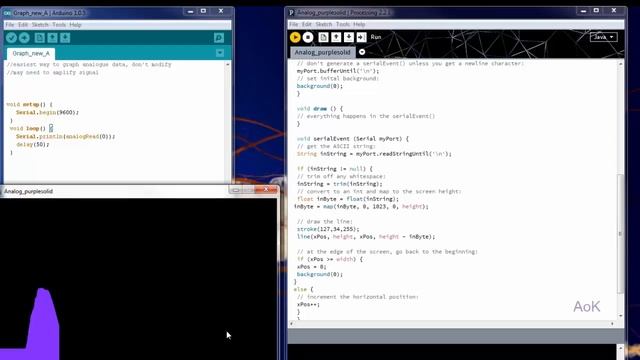The image size is (640, 360).
Task: Click scroll-down arrow in Processing editor
Action: click(x=620, y=316)
